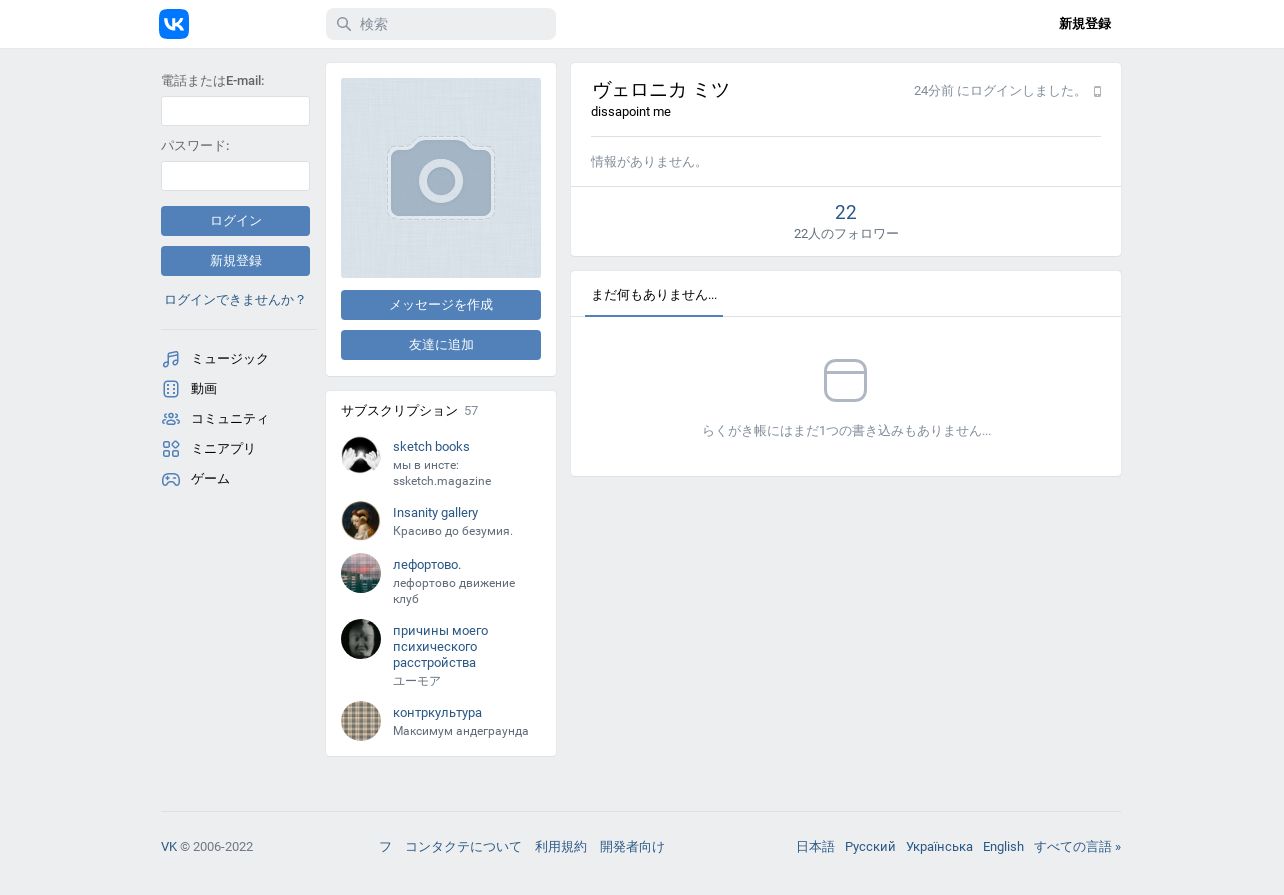Open コンタクテについて footer link
The image size is (1284, 895).
click(x=463, y=847)
